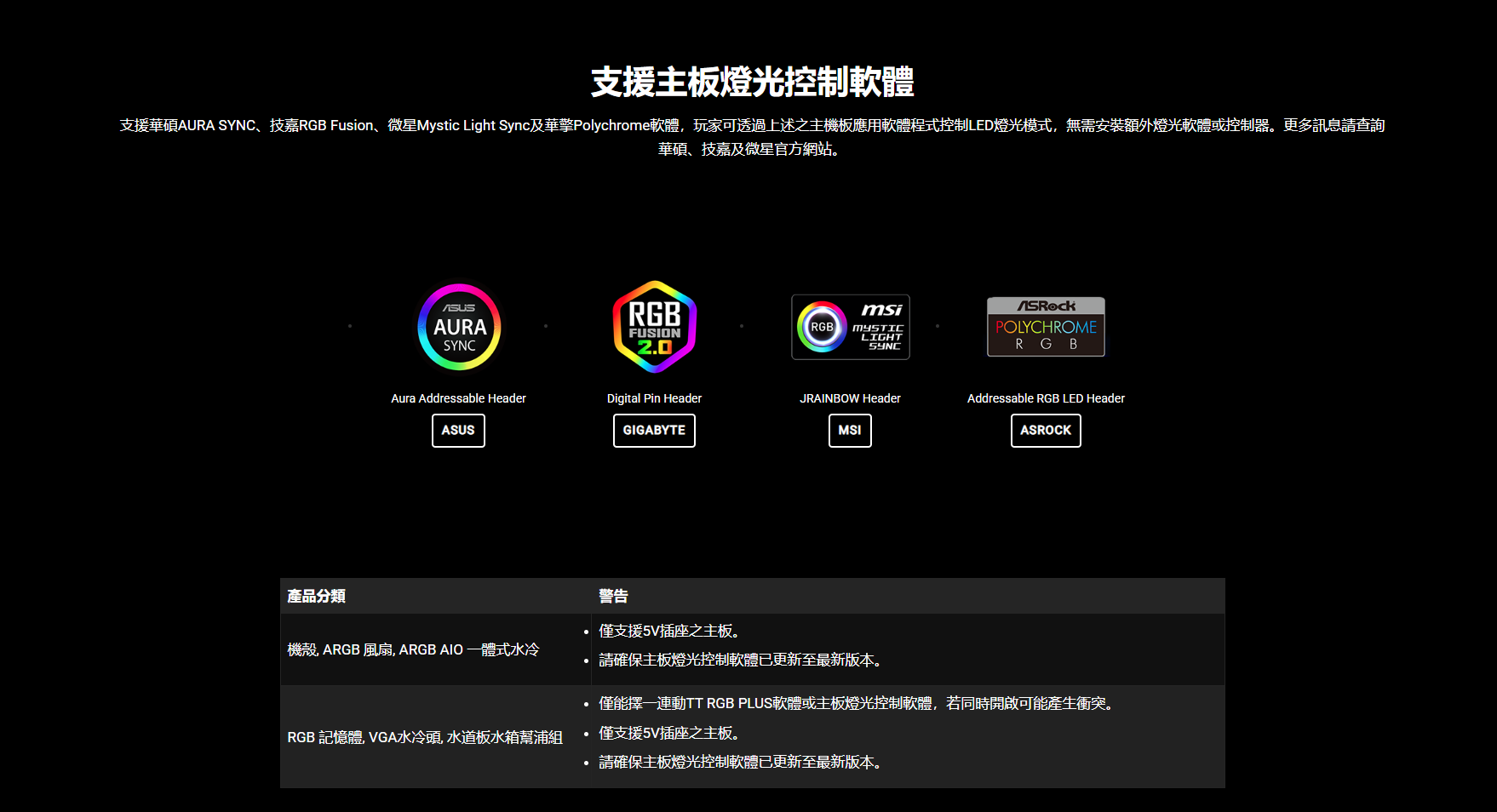Select the RGB 記憶體, VGA水冷頭 category cell
The height and width of the screenshot is (812, 1497).
coord(425,737)
